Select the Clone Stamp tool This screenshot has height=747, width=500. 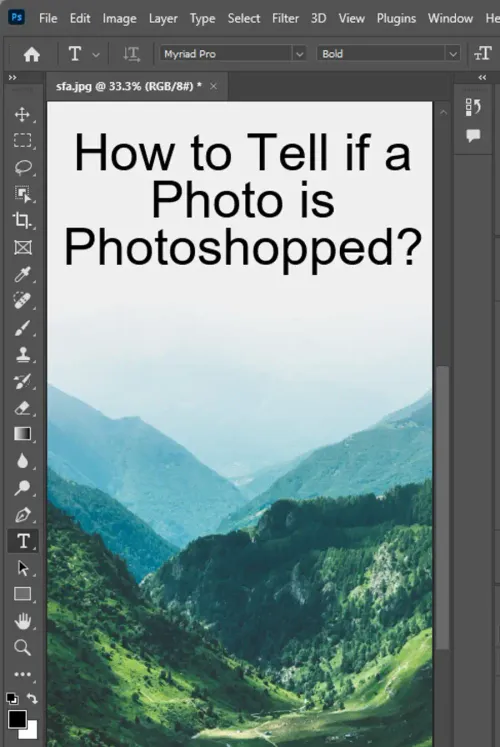click(22, 354)
